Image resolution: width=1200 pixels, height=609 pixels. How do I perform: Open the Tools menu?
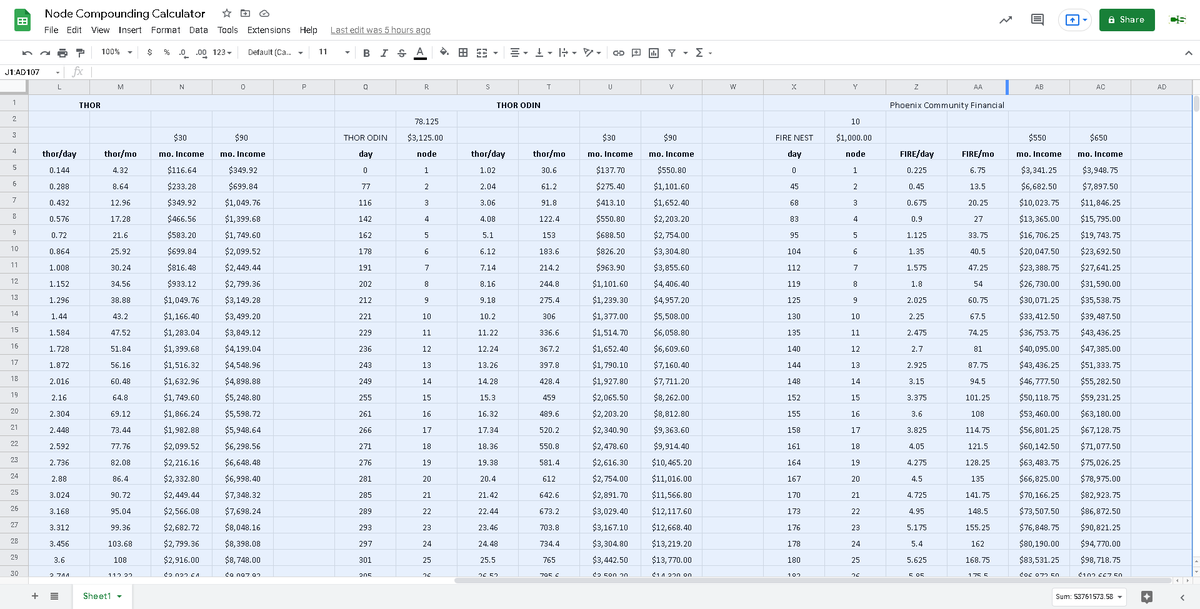coord(228,30)
